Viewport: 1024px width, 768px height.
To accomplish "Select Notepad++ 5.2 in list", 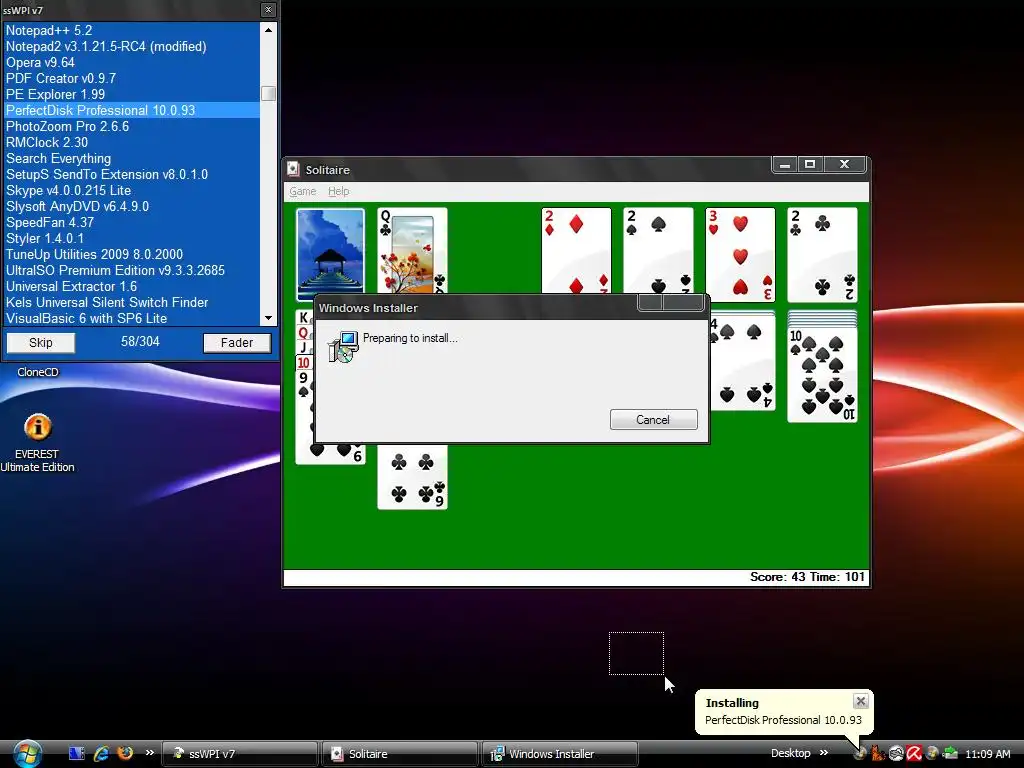I will (132, 30).
